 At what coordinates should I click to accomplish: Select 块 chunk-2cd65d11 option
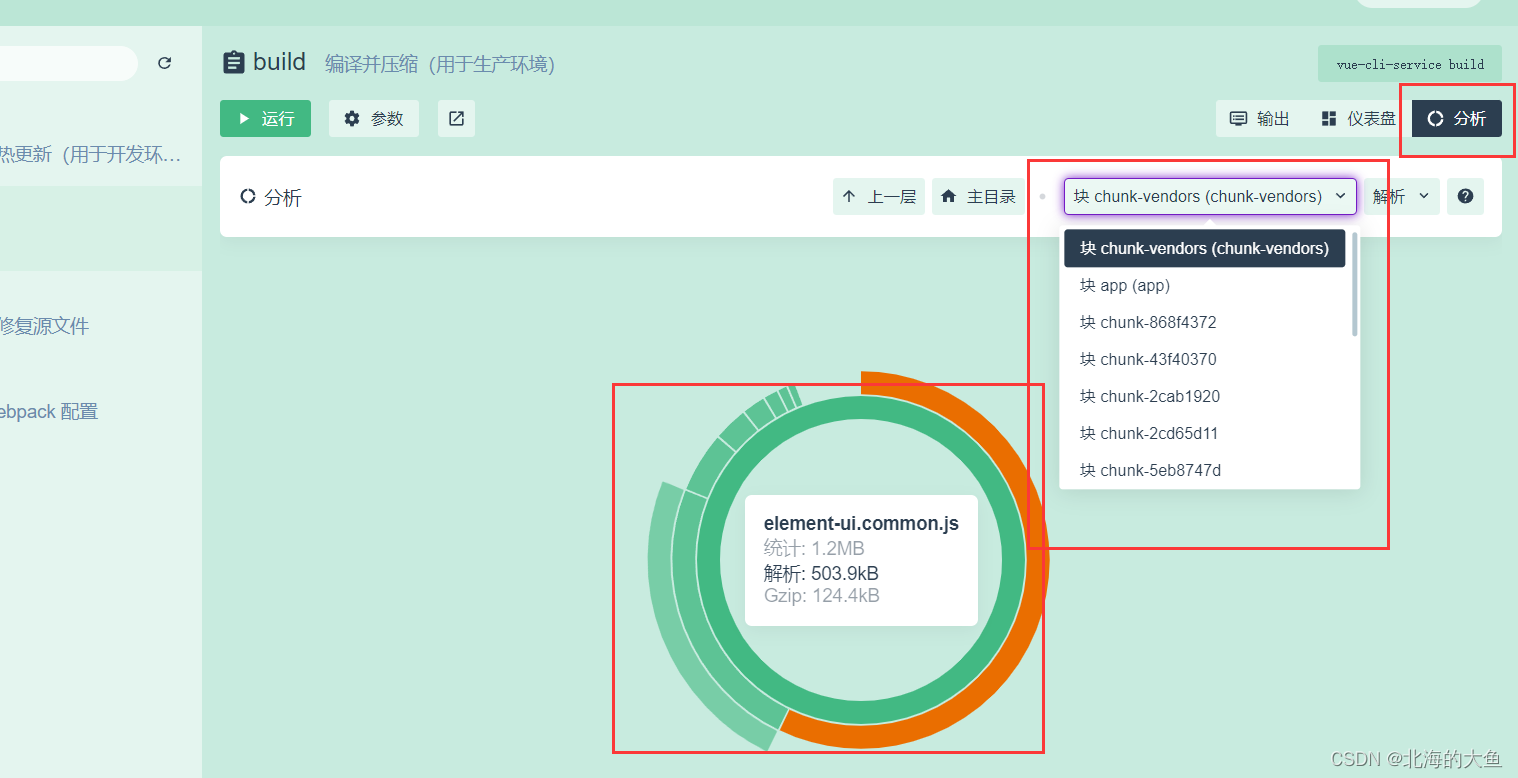point(1204,433)
